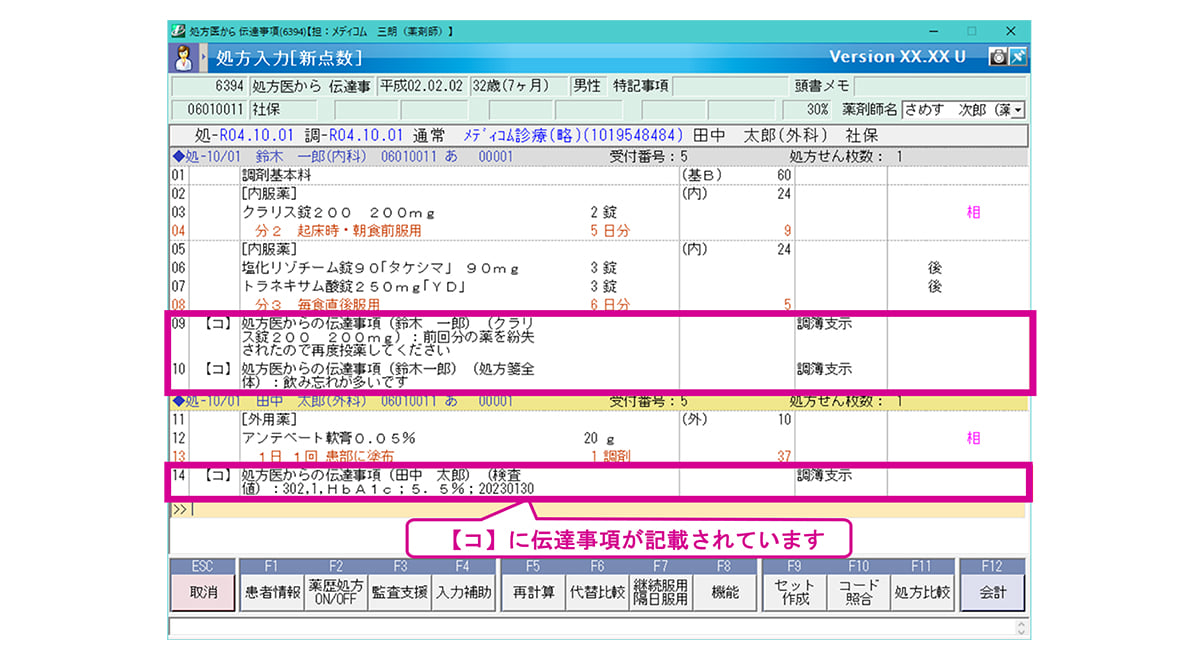Click the 頭書メモ memo field
1200x660 pixels.
pos(940,86)
